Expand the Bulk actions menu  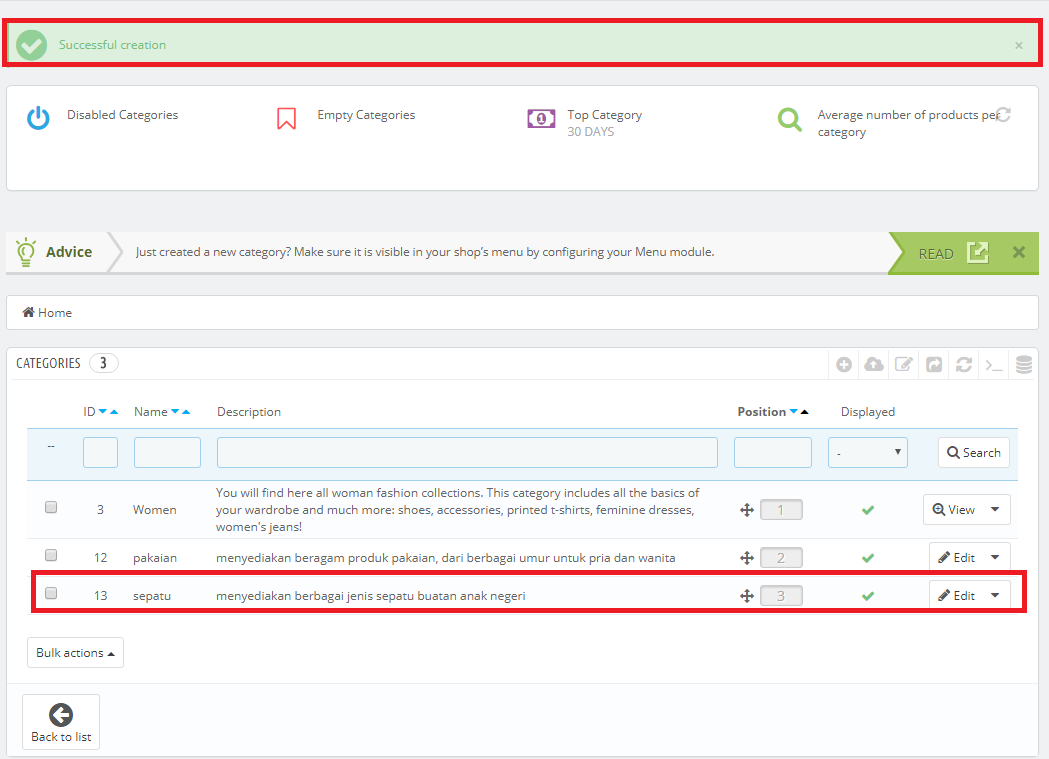[x=75, y=653]
